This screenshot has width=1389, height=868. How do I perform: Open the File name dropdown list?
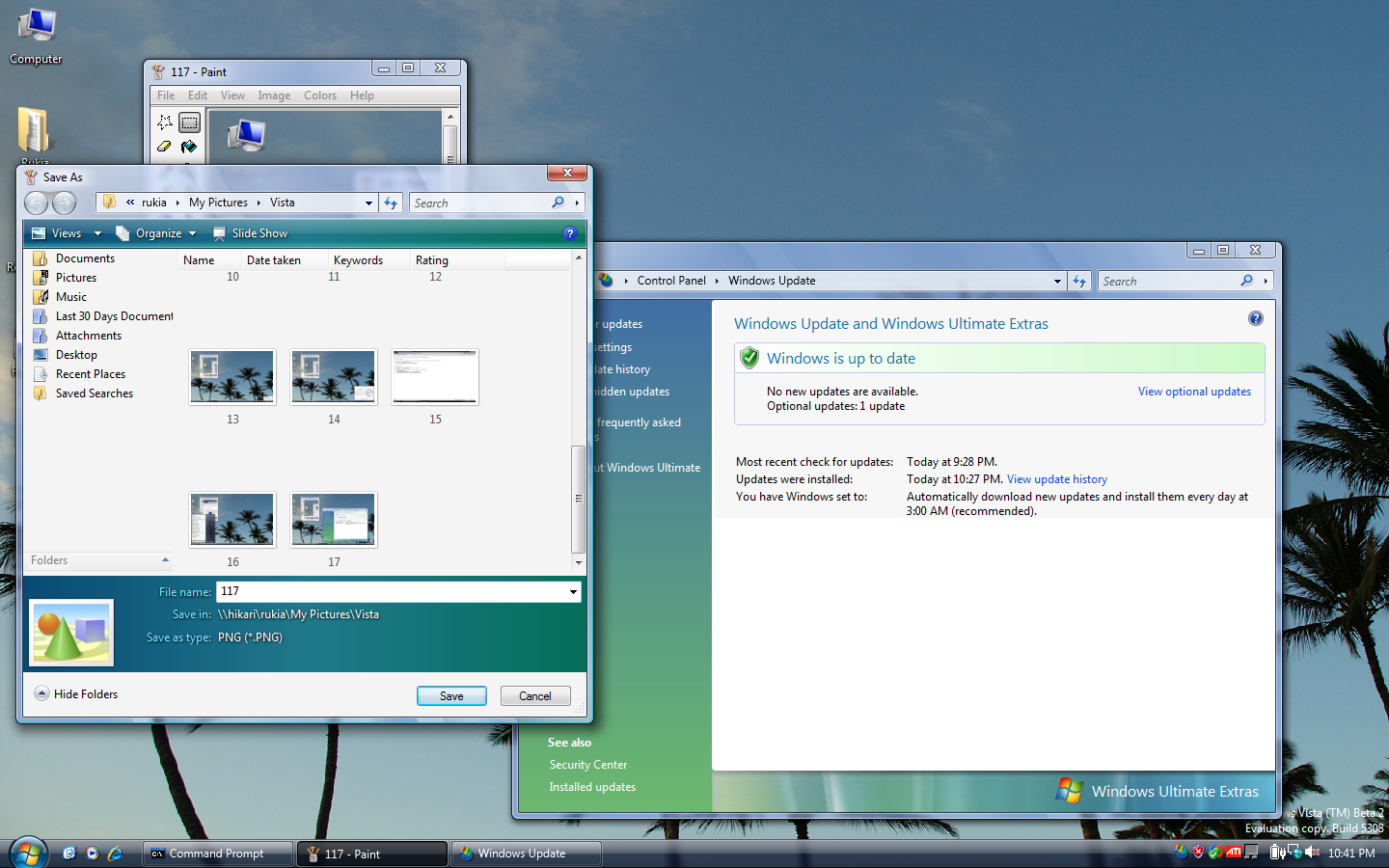pyautogui.click(x=573, y=592)
